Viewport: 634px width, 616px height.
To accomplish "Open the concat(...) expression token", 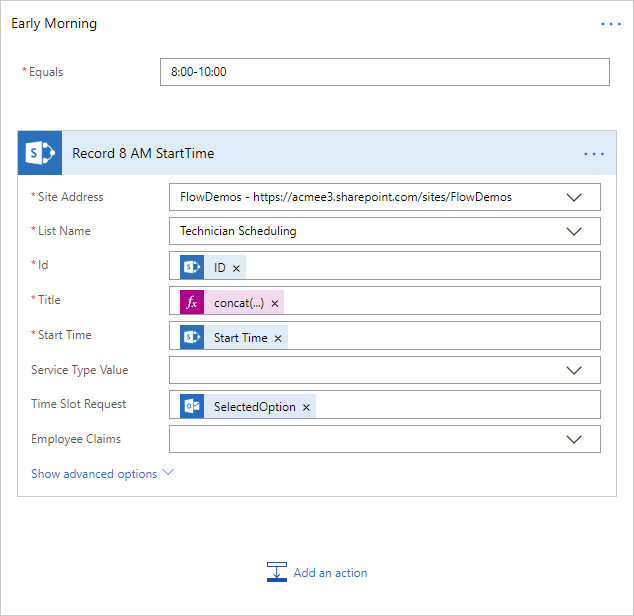I will (239, 303).
